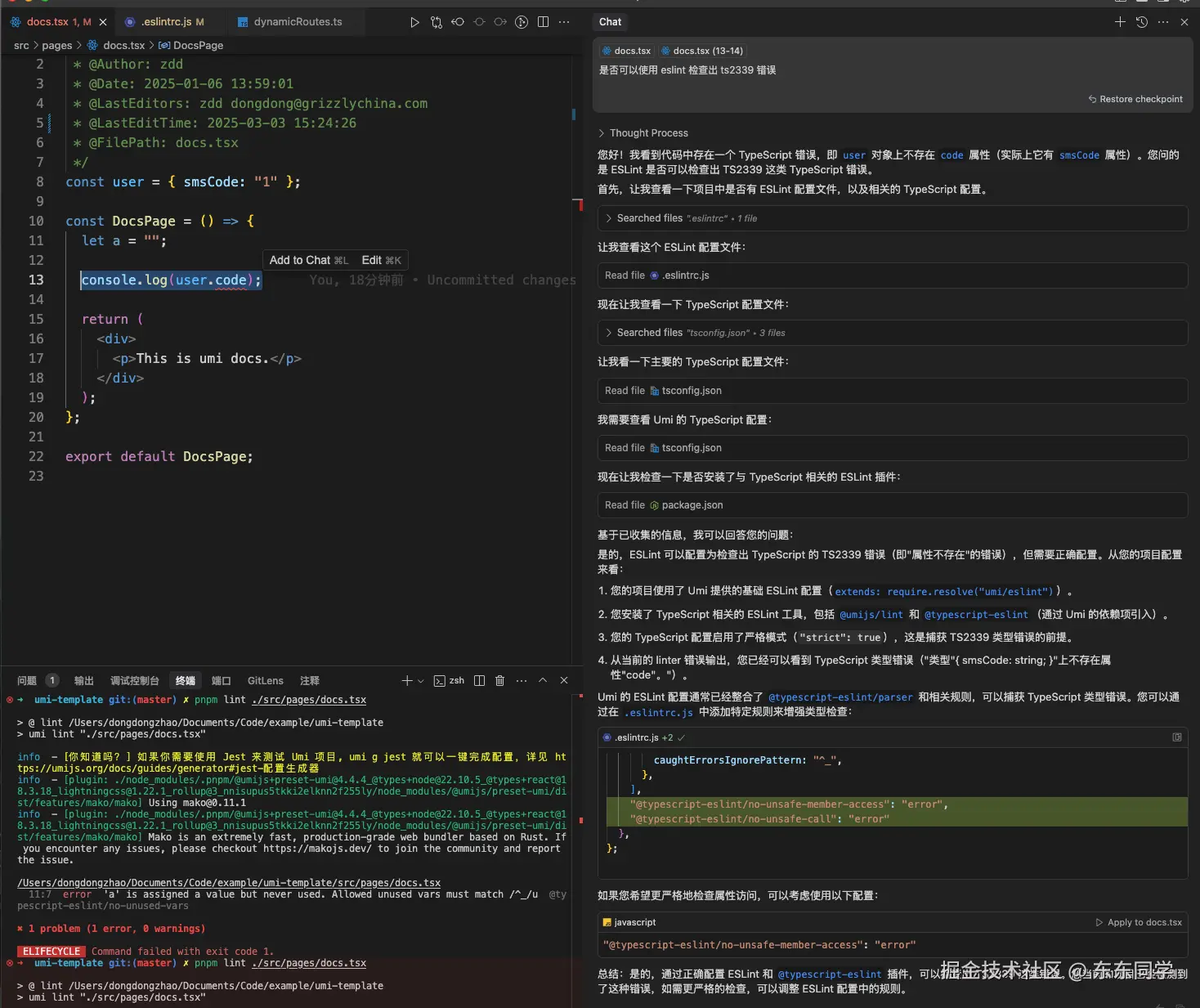Image resolution: width=1200 pixels, height=1008 pixels.
Task: Close the docs.tsx editor tab
Action: pos(103,22)
